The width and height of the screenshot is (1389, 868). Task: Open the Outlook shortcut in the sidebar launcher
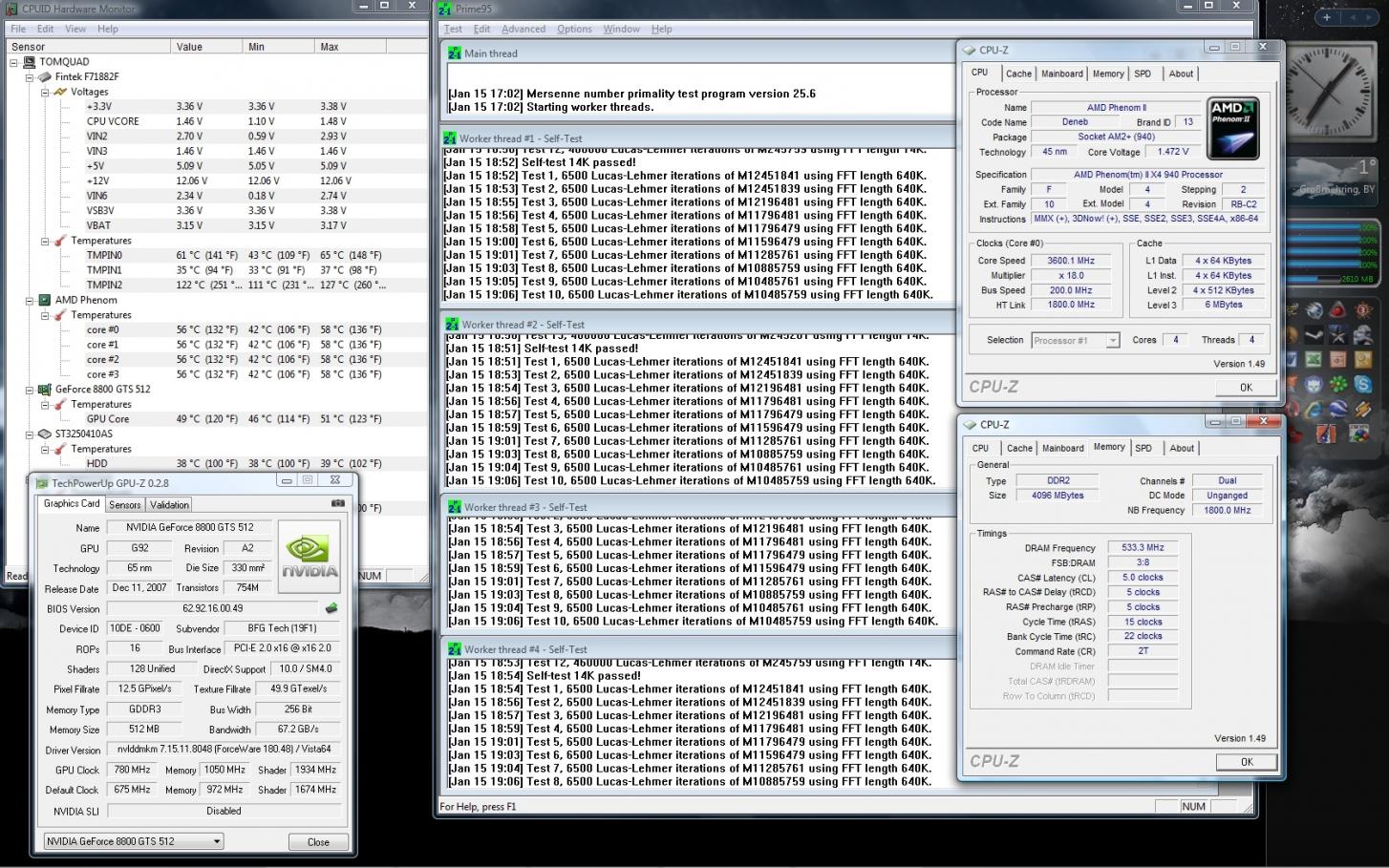click(x=1362, y=360)
